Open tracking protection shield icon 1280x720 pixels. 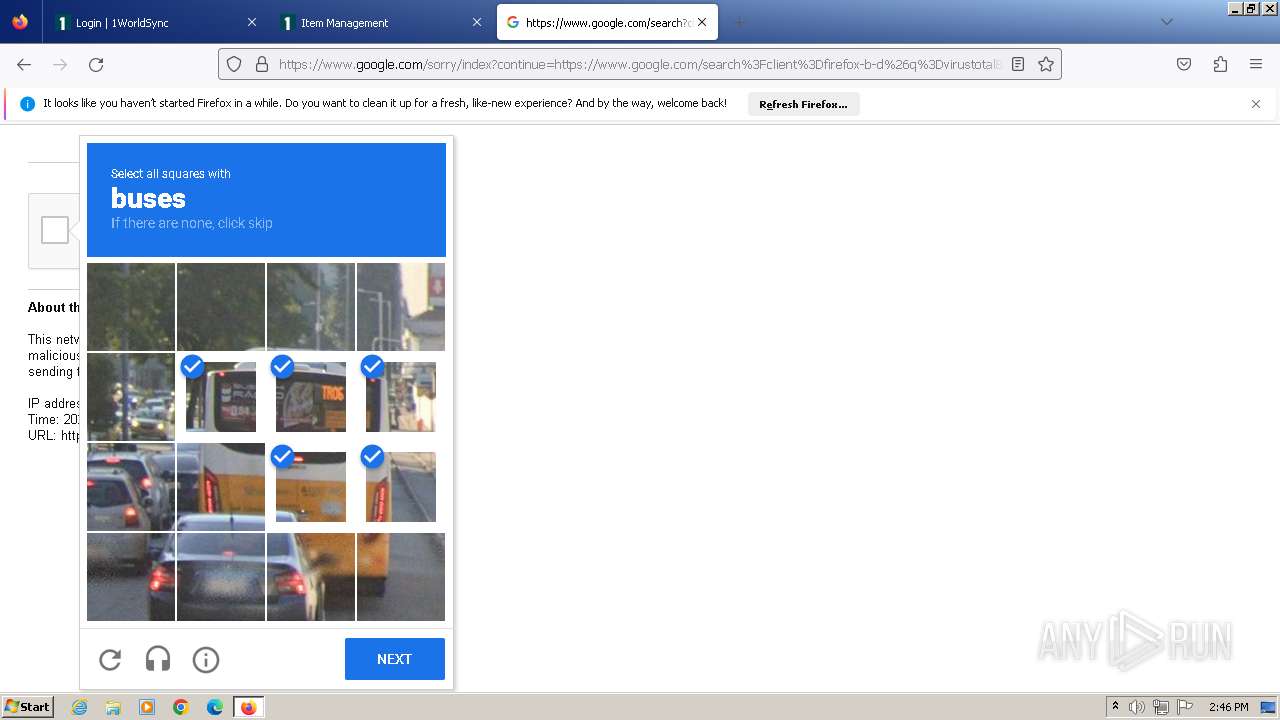234,64
